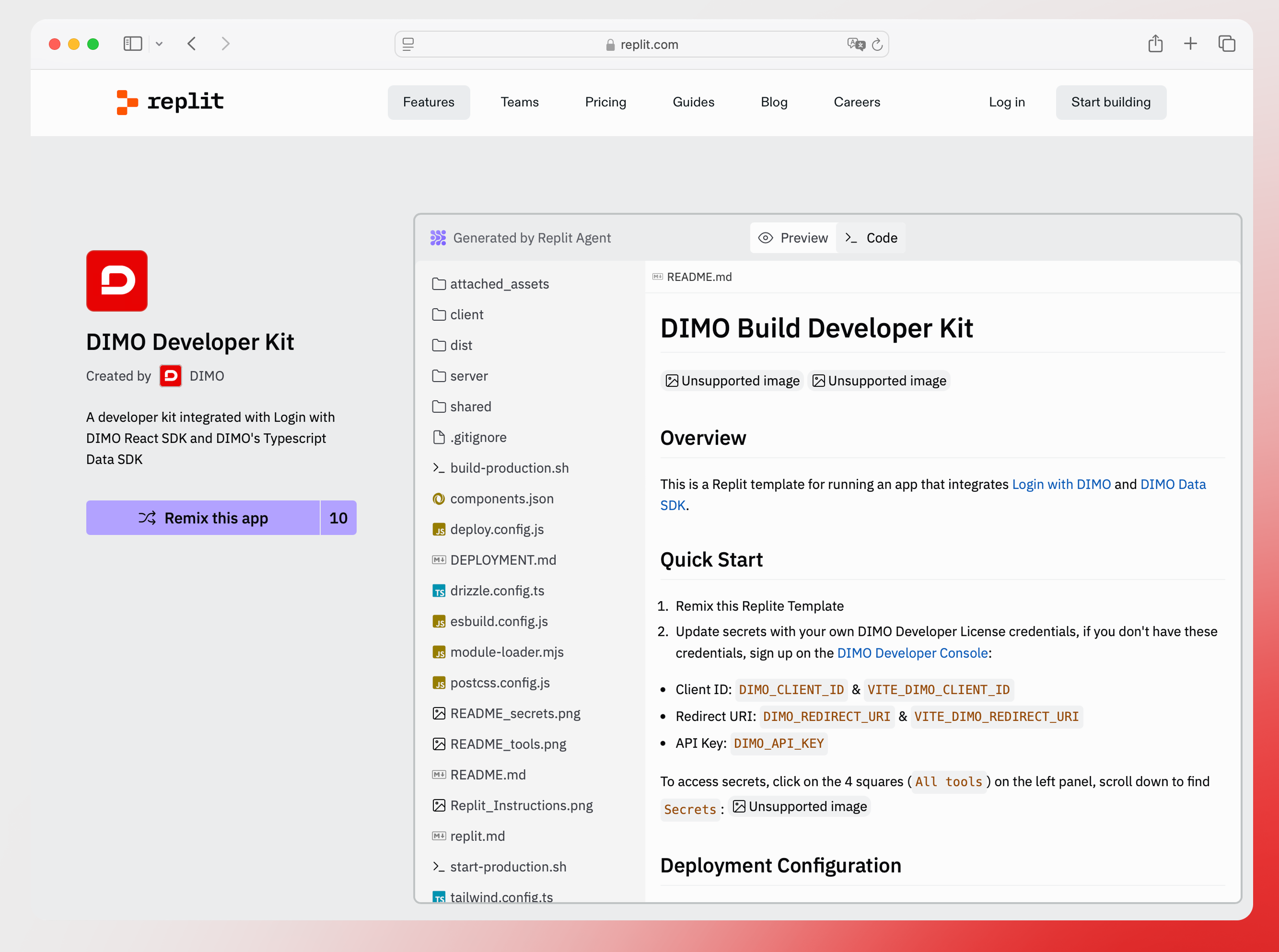
Task: Click the DIMO_CLIENT_ID code label
Action: pyautogui.click(x=791, y=689)
